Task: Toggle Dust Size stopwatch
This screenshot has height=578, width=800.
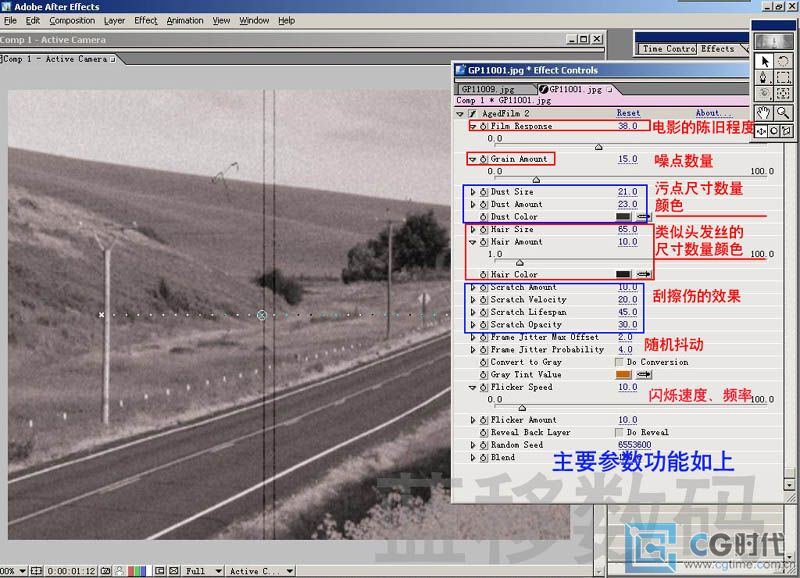Action: tap(484, 192)
